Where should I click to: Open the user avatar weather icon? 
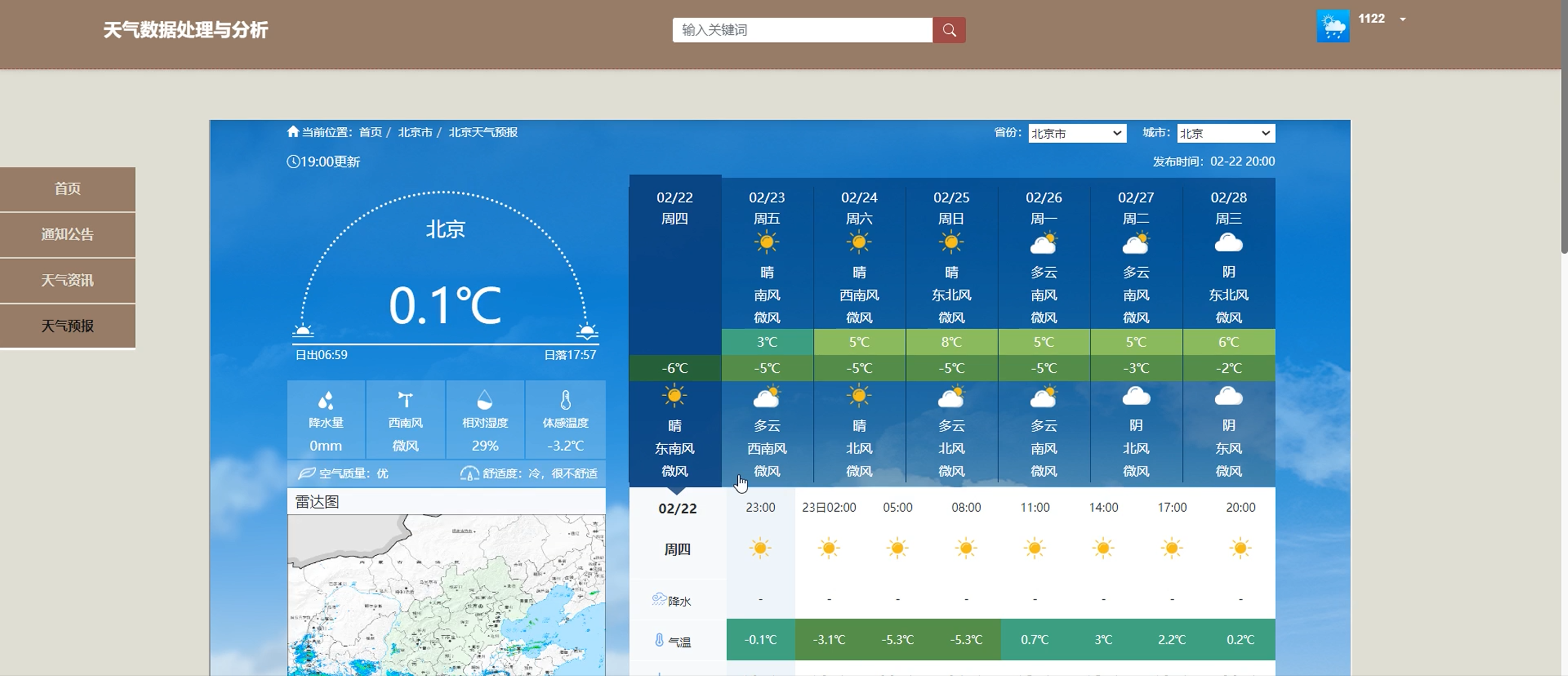(x=1332, y=26)
